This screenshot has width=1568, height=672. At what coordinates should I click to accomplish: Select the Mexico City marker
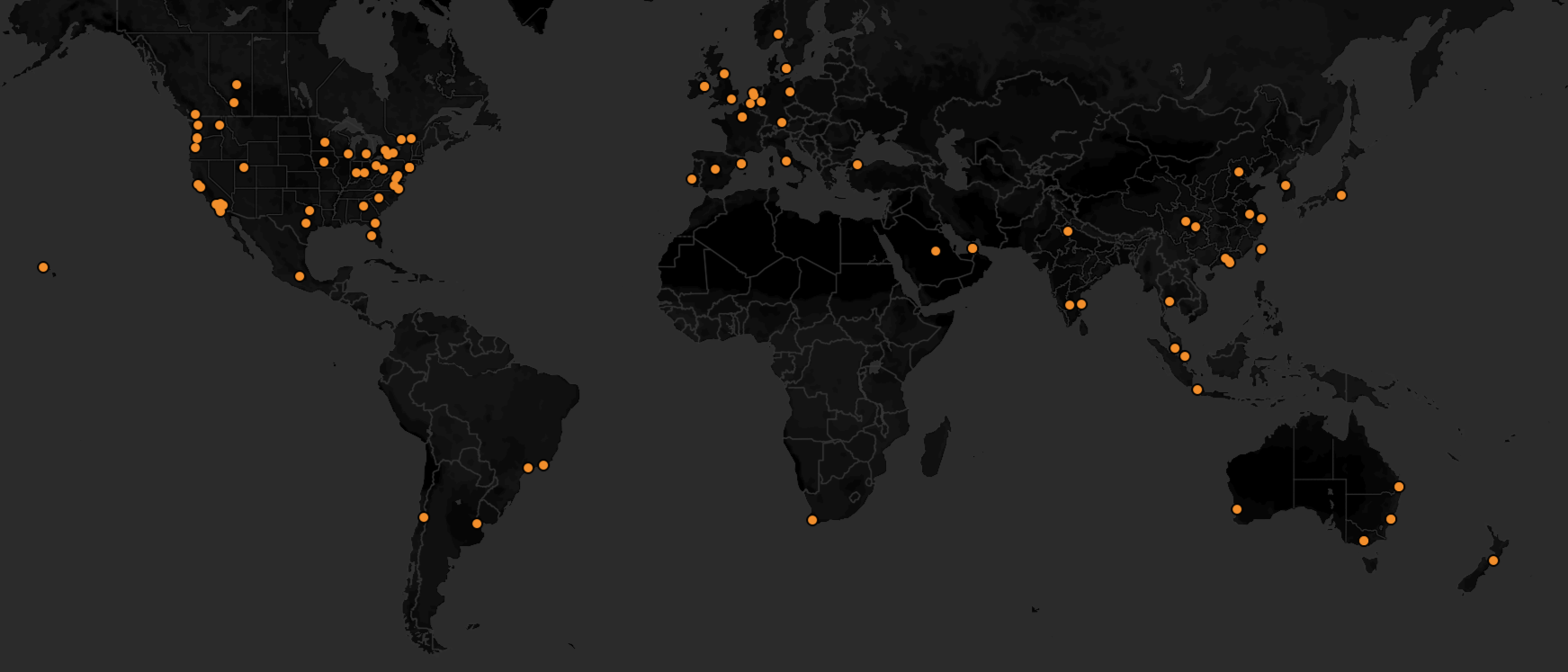(x=300, y=276)
